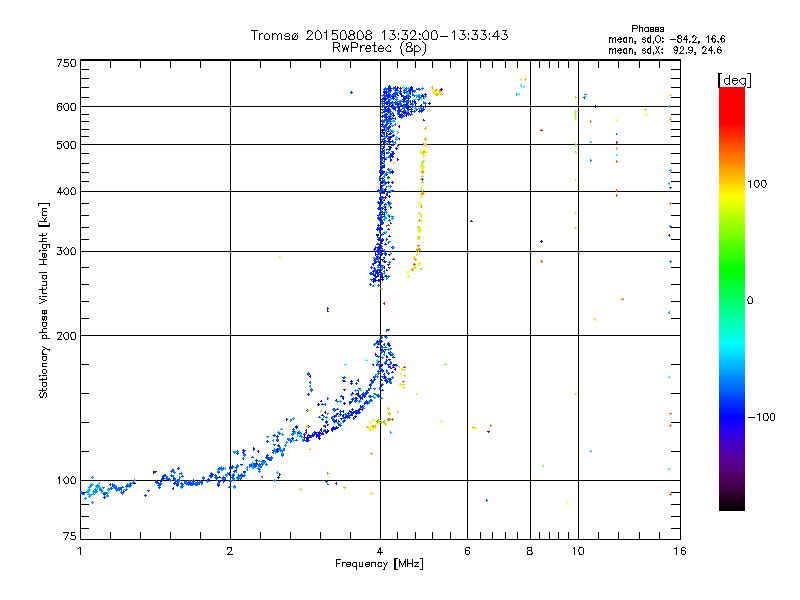Click the y-axis tick label '75'
The height and width of the screenshot is (600, 800).
point(70,536)
